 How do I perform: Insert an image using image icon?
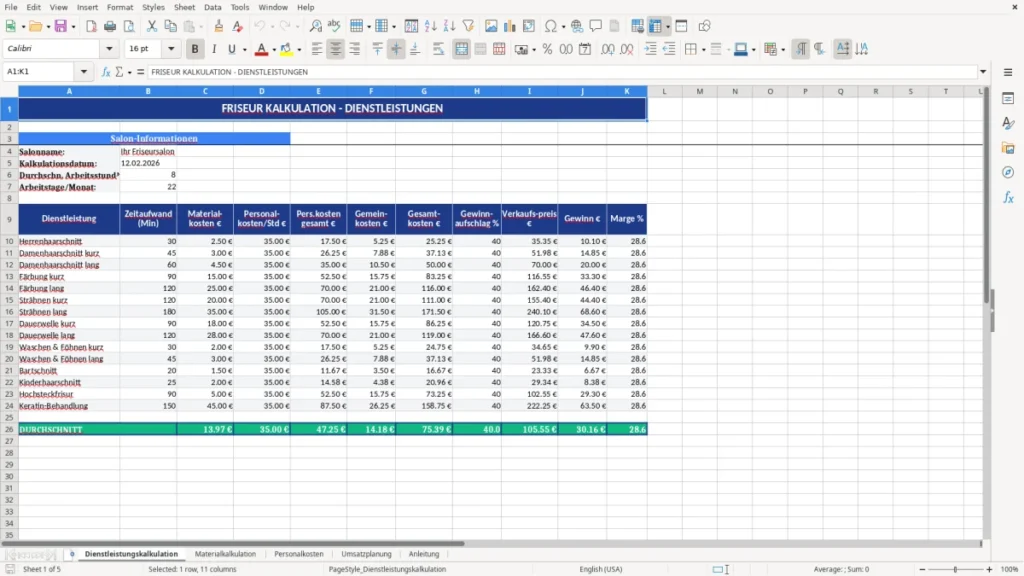click(491, 26)
